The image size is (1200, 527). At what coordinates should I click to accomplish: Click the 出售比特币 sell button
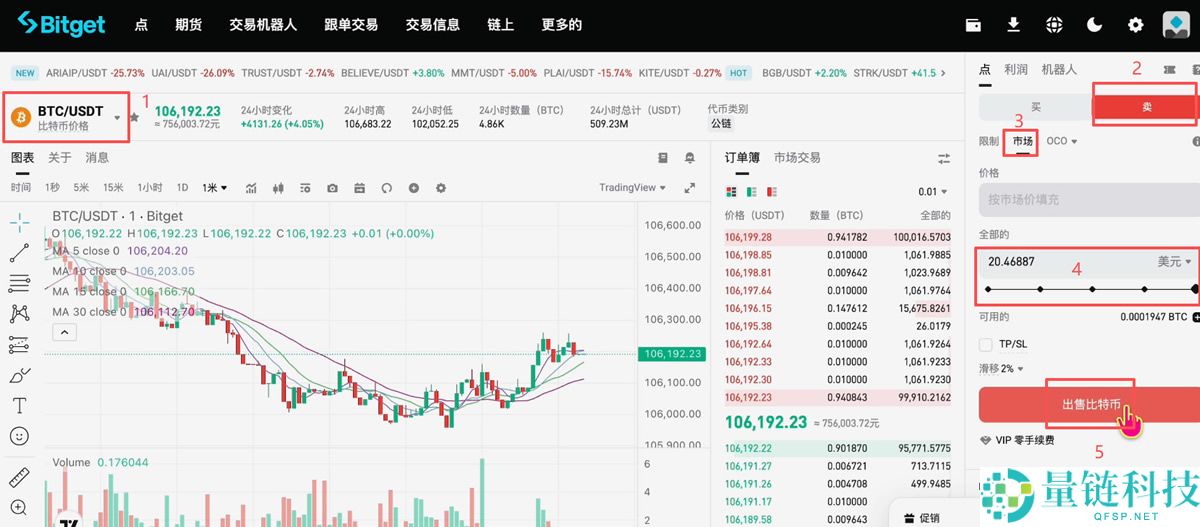coord(1089,405)
